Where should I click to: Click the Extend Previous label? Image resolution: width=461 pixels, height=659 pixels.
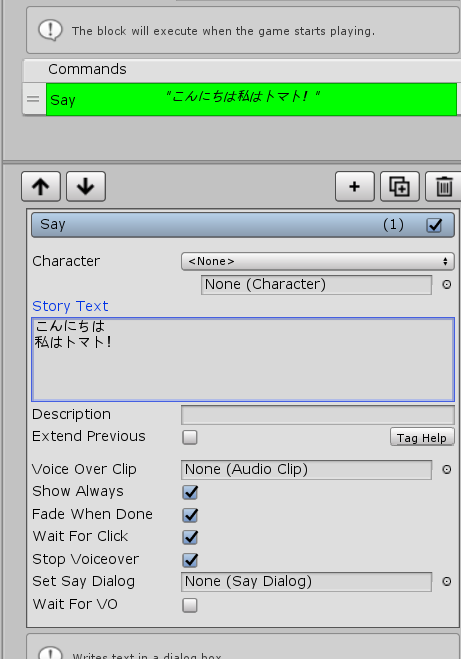point(89,436)
